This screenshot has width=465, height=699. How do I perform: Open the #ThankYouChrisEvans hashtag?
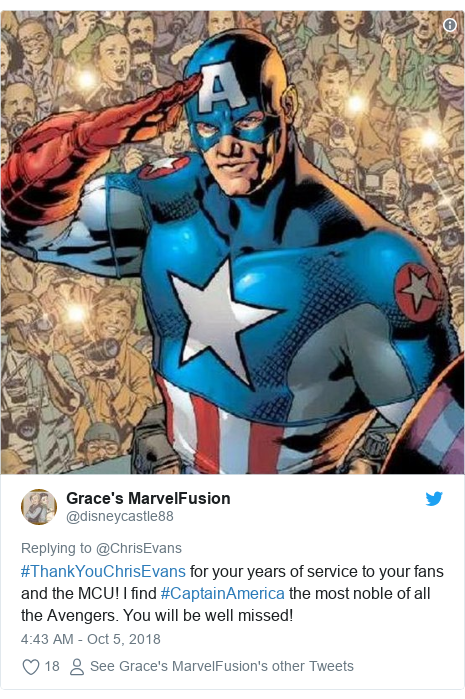[103, 572]
